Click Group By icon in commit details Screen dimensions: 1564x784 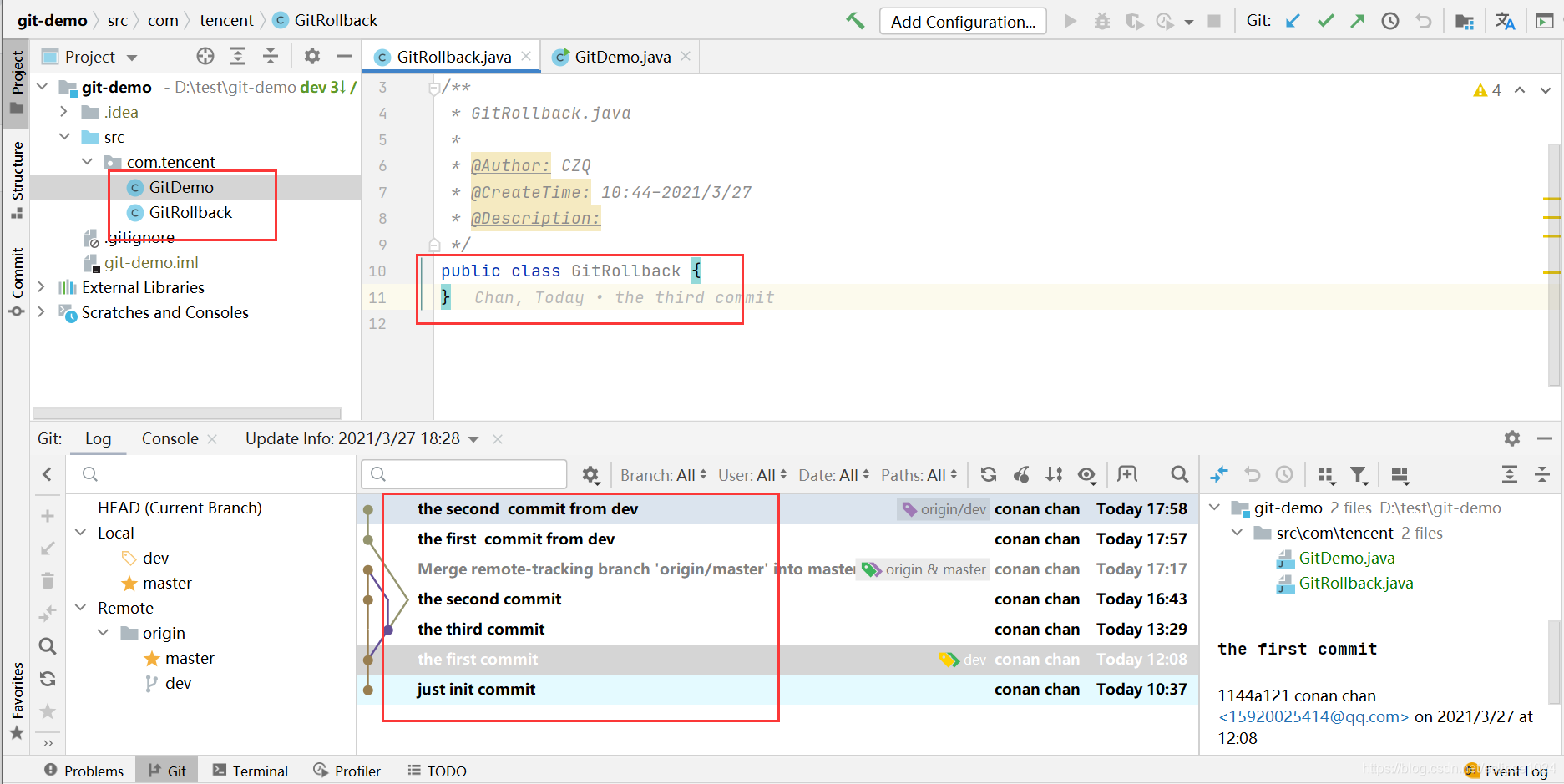(x=1326, y=475)
